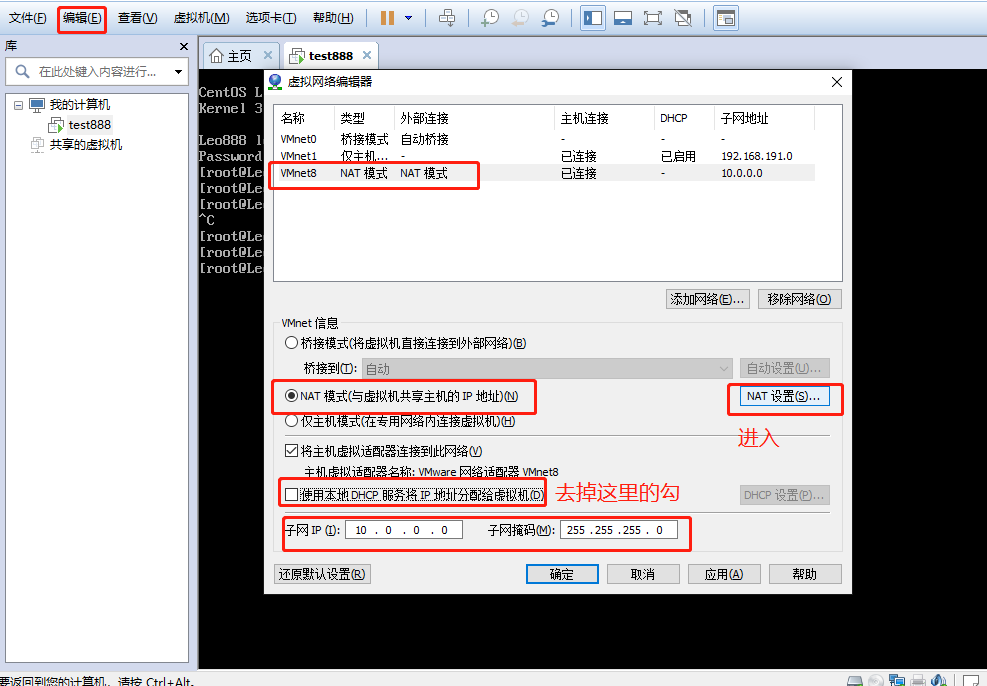Click the 帮助 button in dialog
The image size is (987, 686).
[x=805, y=574]
